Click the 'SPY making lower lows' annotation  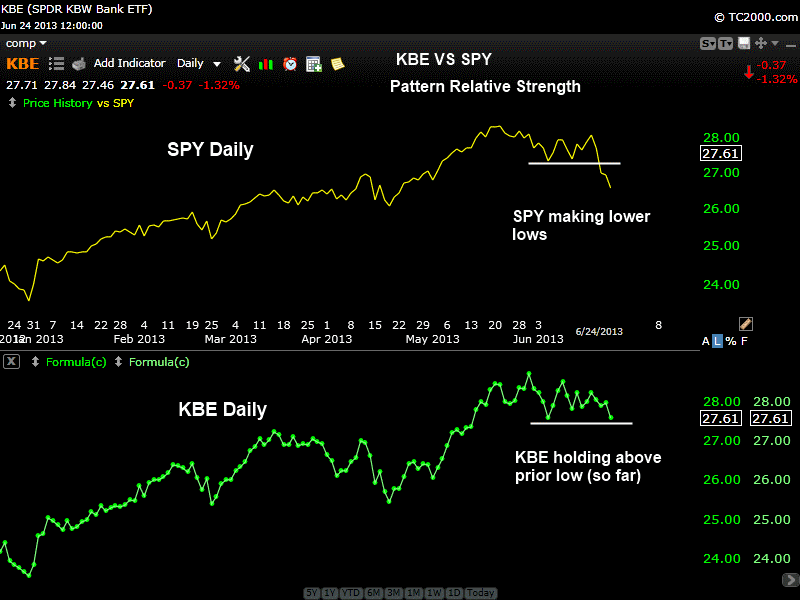pyautogui.click(x=581, y=225)
